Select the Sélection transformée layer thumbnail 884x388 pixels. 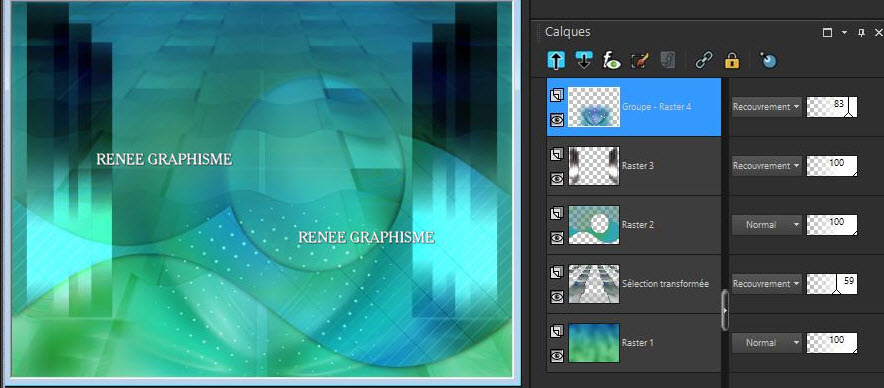pyautogui.click(x=594, y=284)
